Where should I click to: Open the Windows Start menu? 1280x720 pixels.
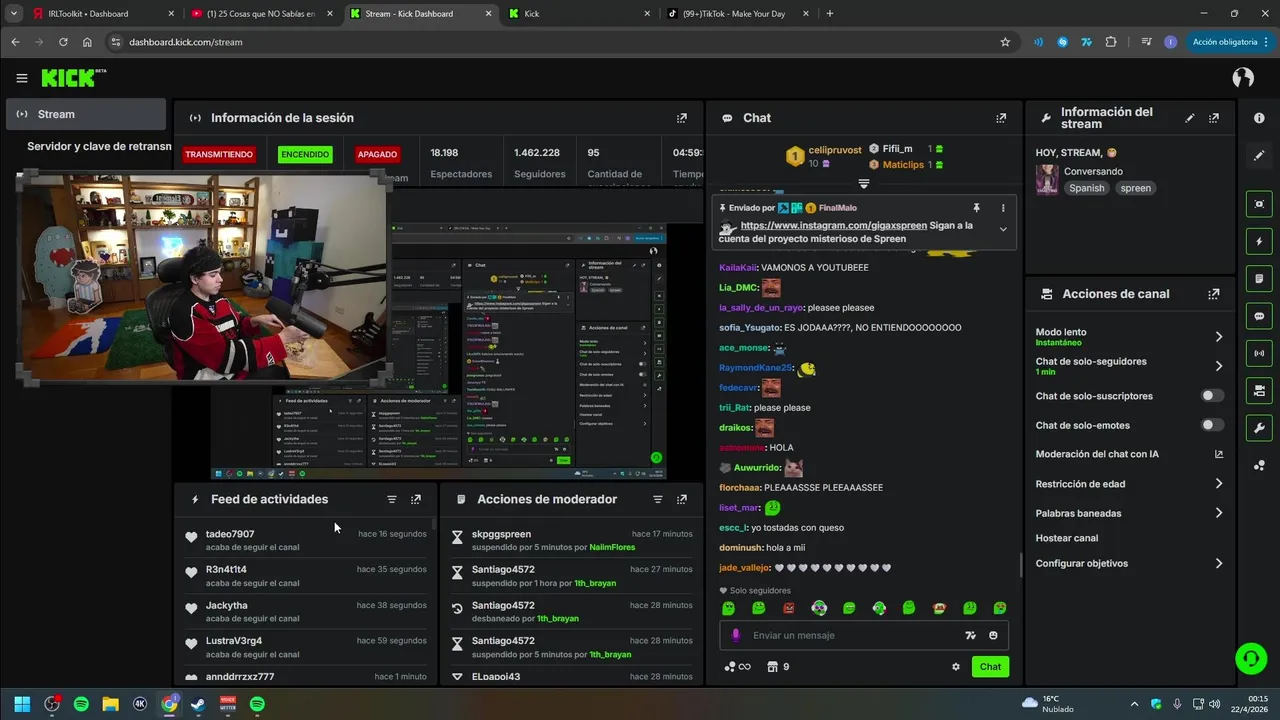(x=22, y=704)
